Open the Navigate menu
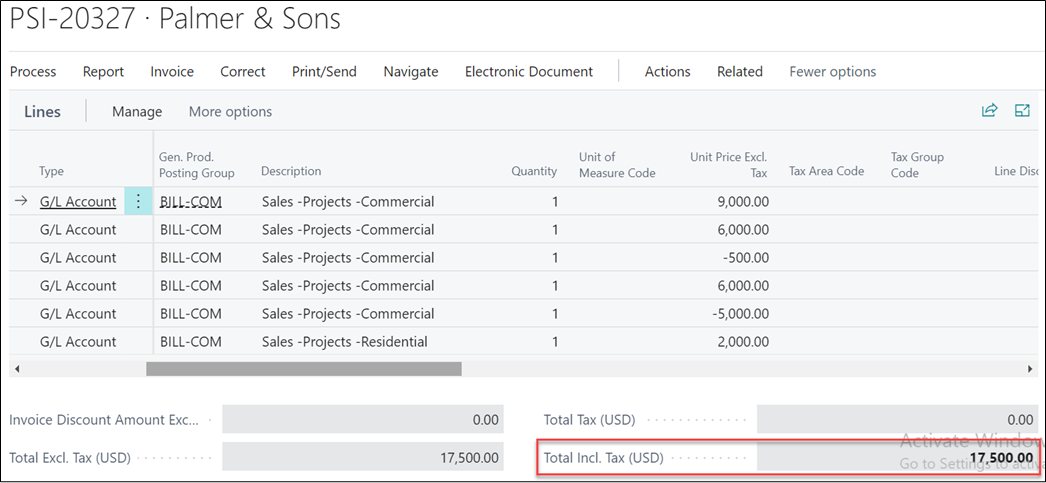 point(411,71)
